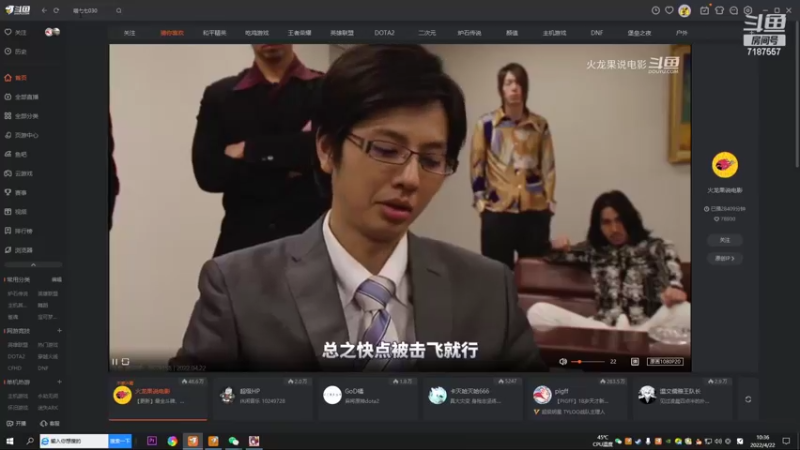800x450 pixels.
Task: Select the 王者荣耀 tab
Action: pos(299,33)
